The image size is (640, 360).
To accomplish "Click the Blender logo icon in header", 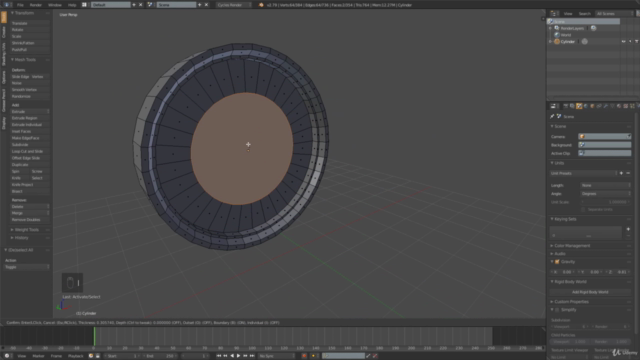I will pyautogui.click(x=261, y=5).
